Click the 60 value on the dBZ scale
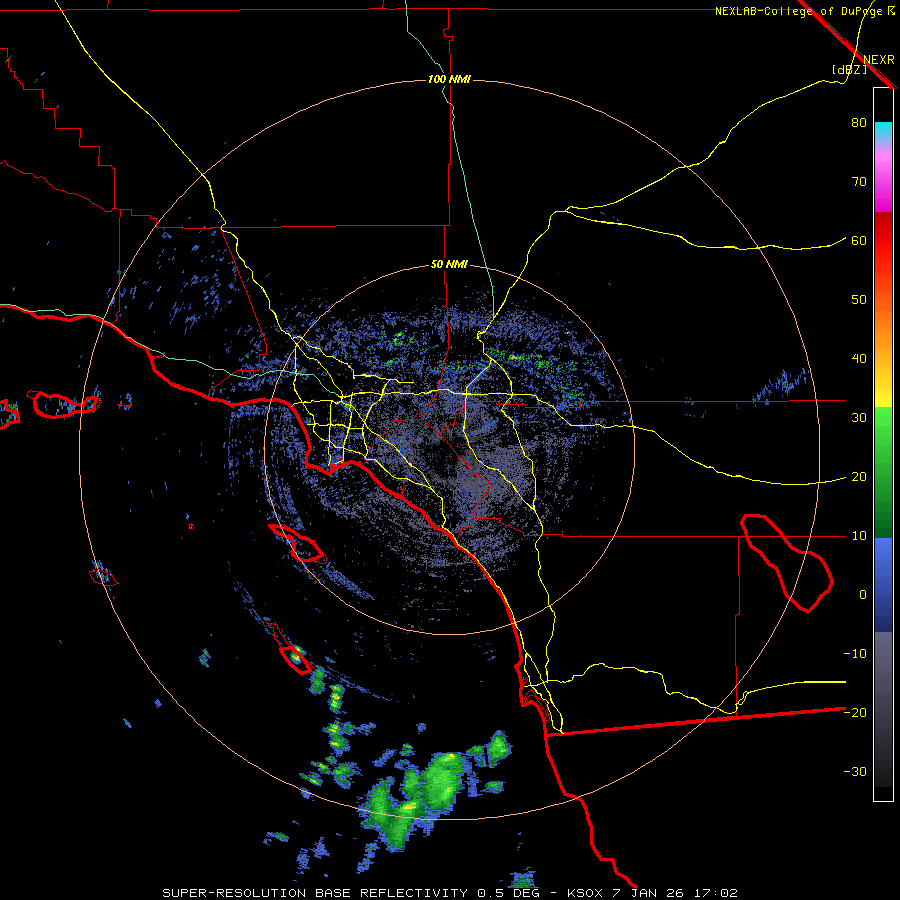The height and width of the screenshot is (900, 900). 859,240
